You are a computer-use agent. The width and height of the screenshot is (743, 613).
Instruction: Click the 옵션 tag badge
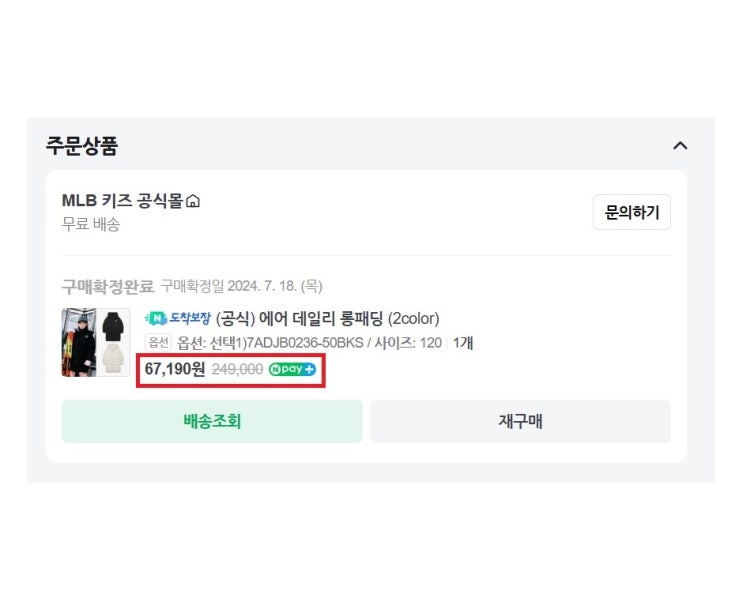pos(158,343)
